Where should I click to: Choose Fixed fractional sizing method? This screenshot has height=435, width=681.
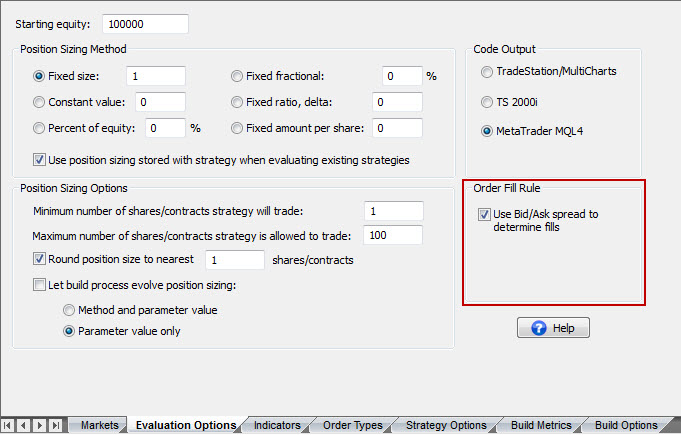click(x=237, y=75)
